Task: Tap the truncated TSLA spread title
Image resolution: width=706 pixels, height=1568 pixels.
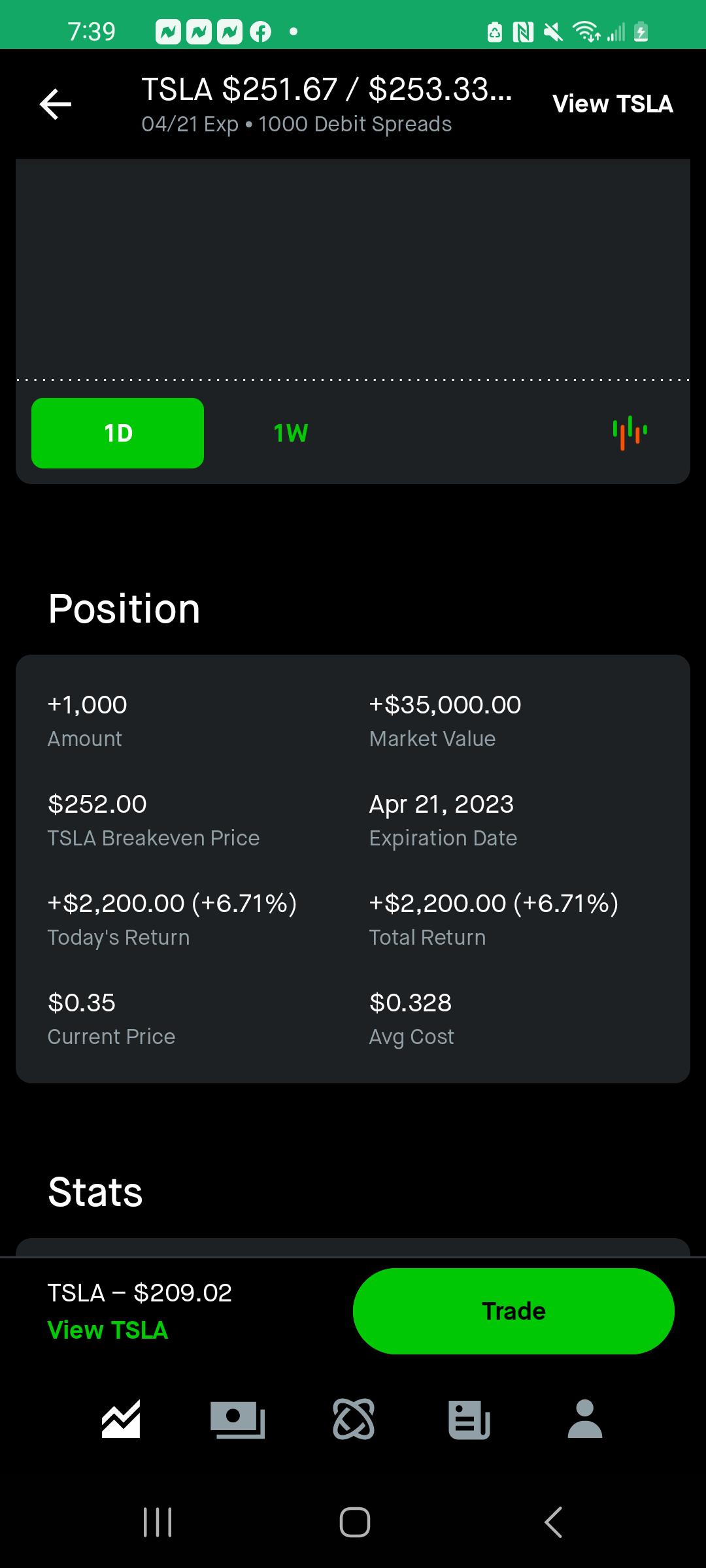Action: click(x=327, y=90)
